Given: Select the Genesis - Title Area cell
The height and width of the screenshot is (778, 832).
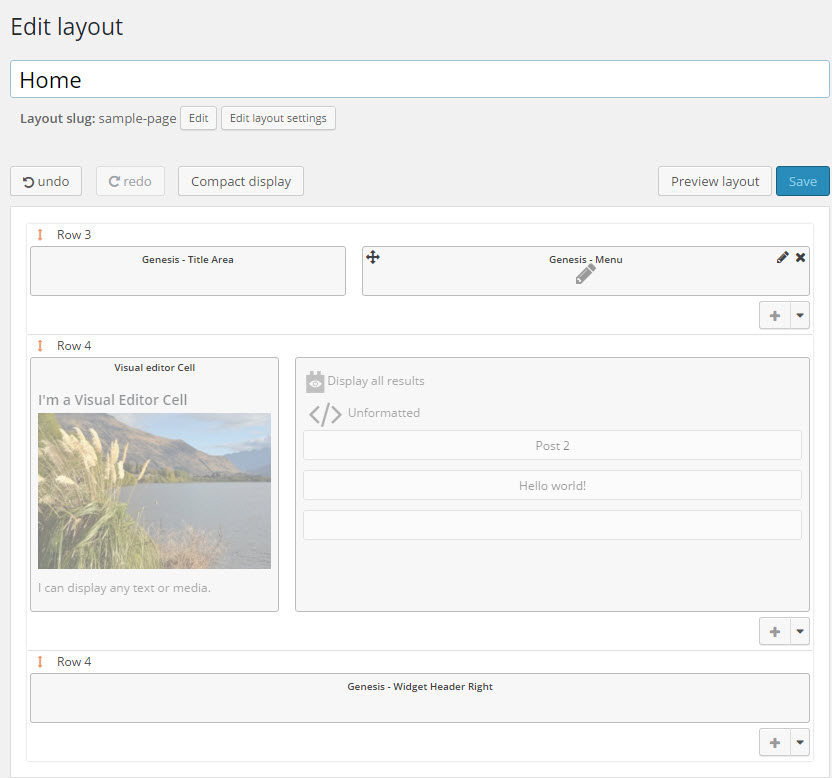Looking at the screenshot, I should (188, 271).
